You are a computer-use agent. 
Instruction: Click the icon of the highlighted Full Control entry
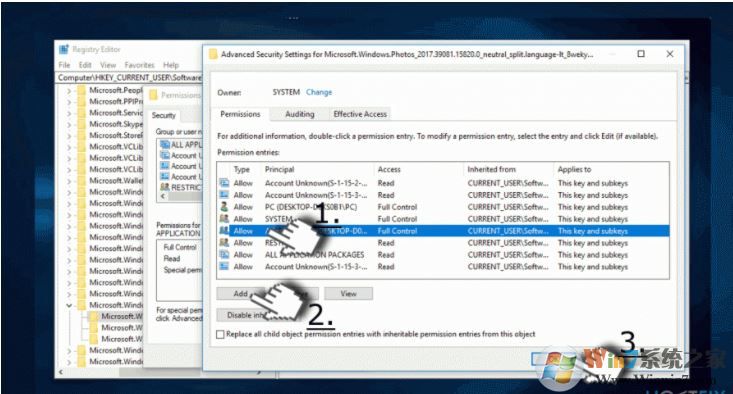(x=224, y=230)
